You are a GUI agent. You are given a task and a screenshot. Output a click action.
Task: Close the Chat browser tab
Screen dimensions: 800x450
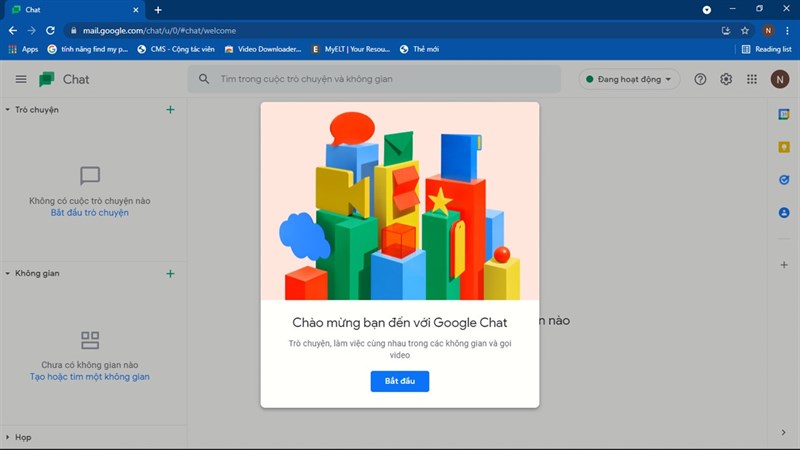[136, 10]
